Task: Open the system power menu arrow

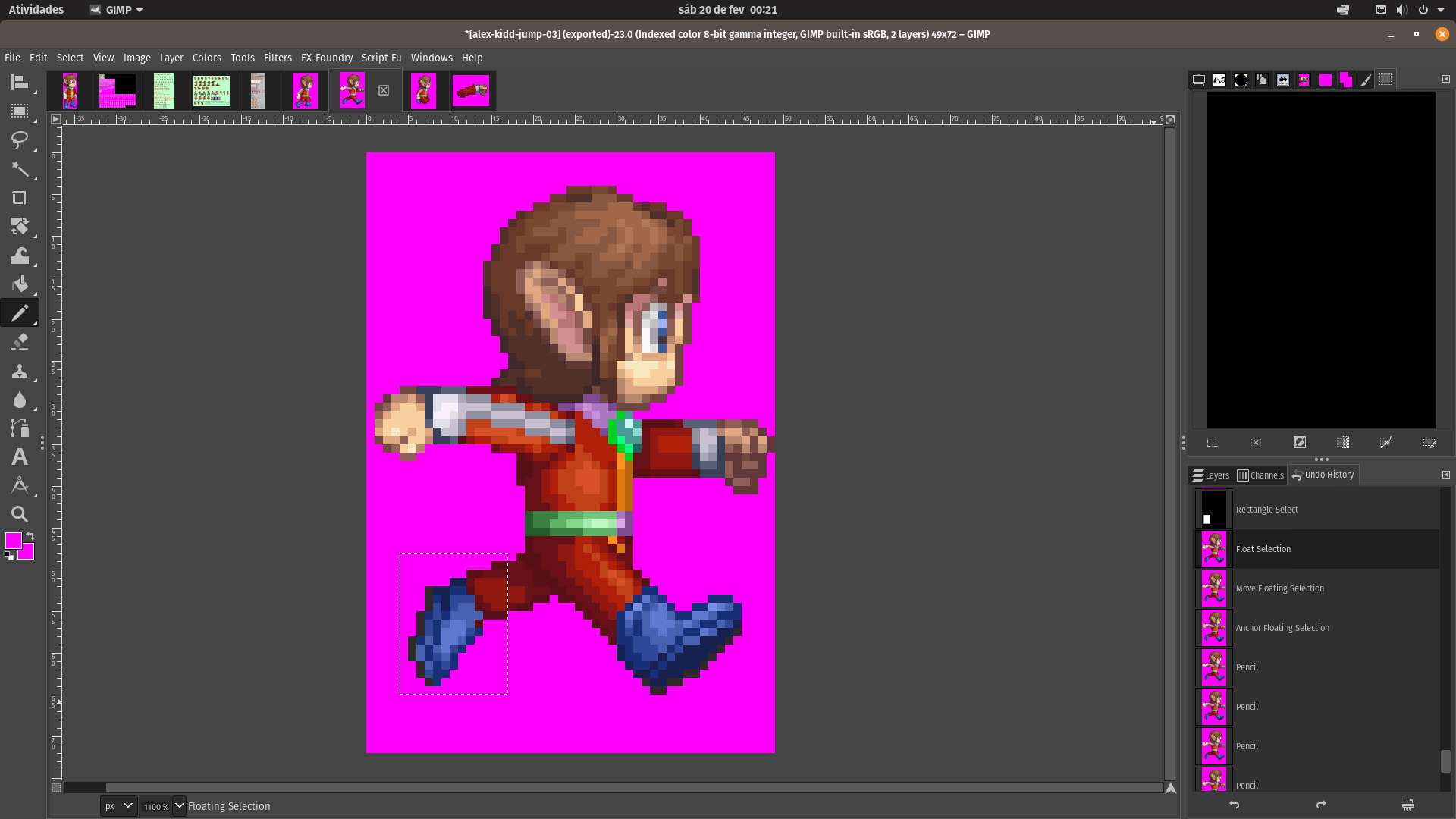Action: [x=1441, y=10]
